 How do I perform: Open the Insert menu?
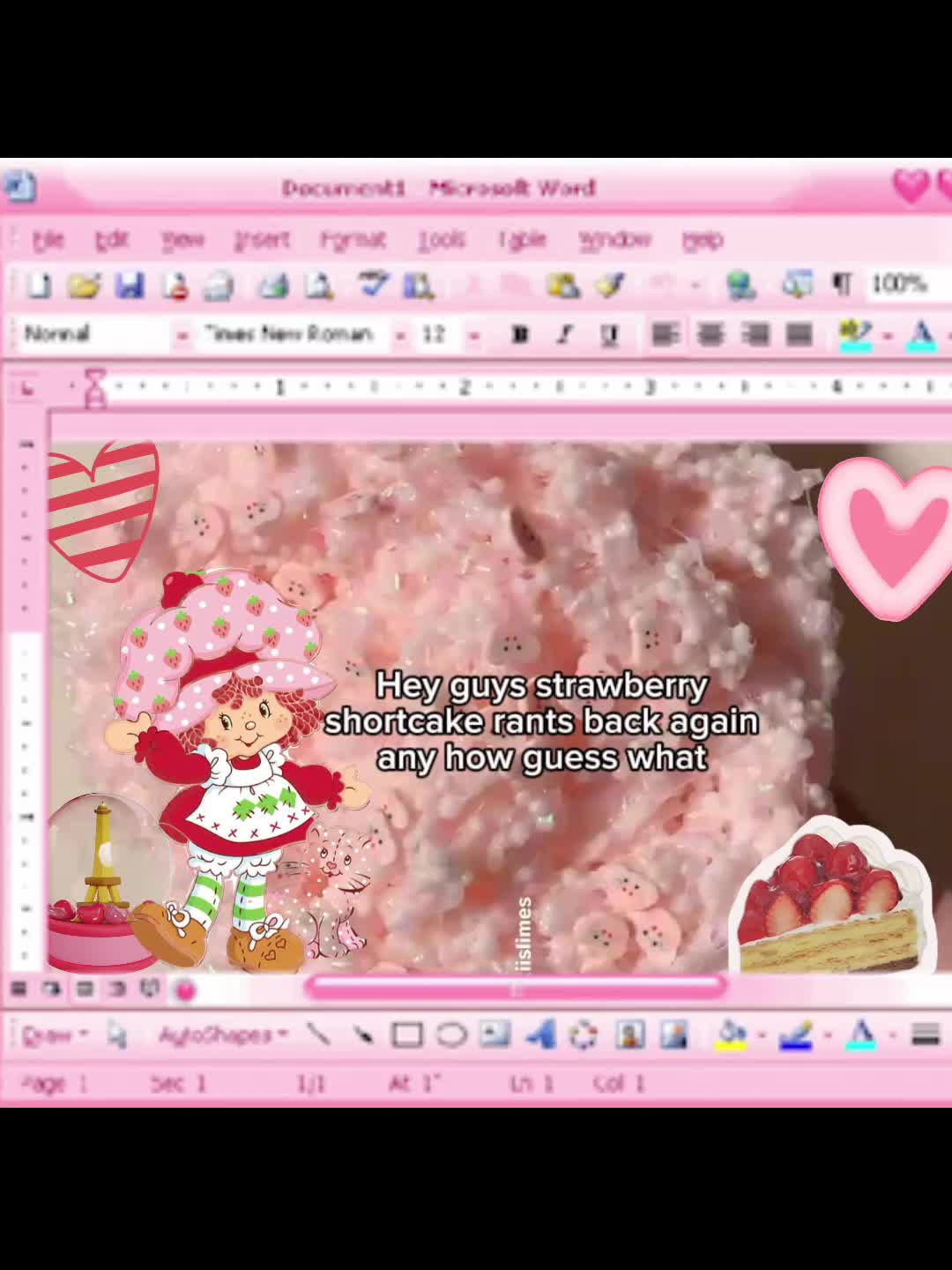(262, 239)
